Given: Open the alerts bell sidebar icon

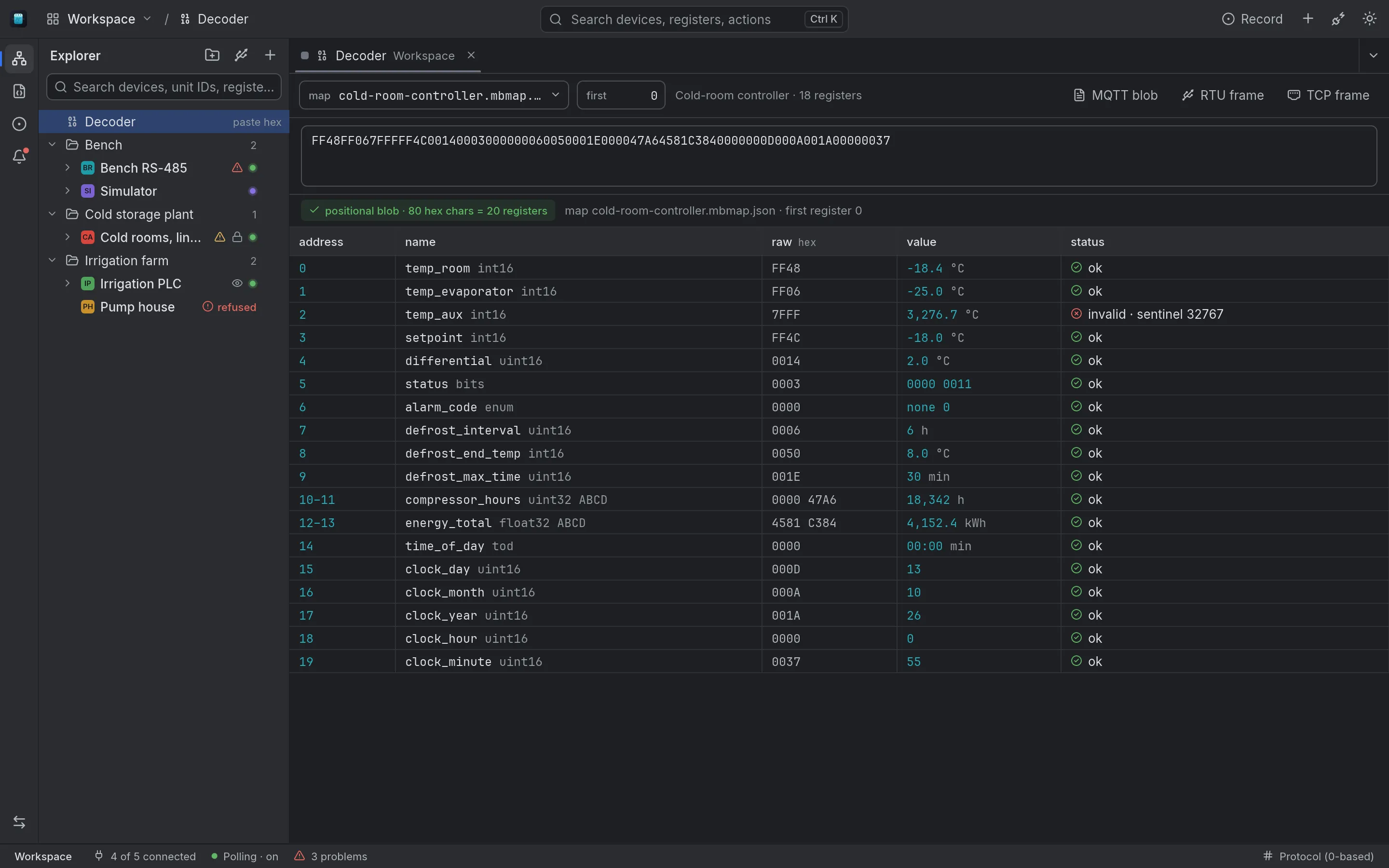Looking at the screenshot, I should coord(19,156).
